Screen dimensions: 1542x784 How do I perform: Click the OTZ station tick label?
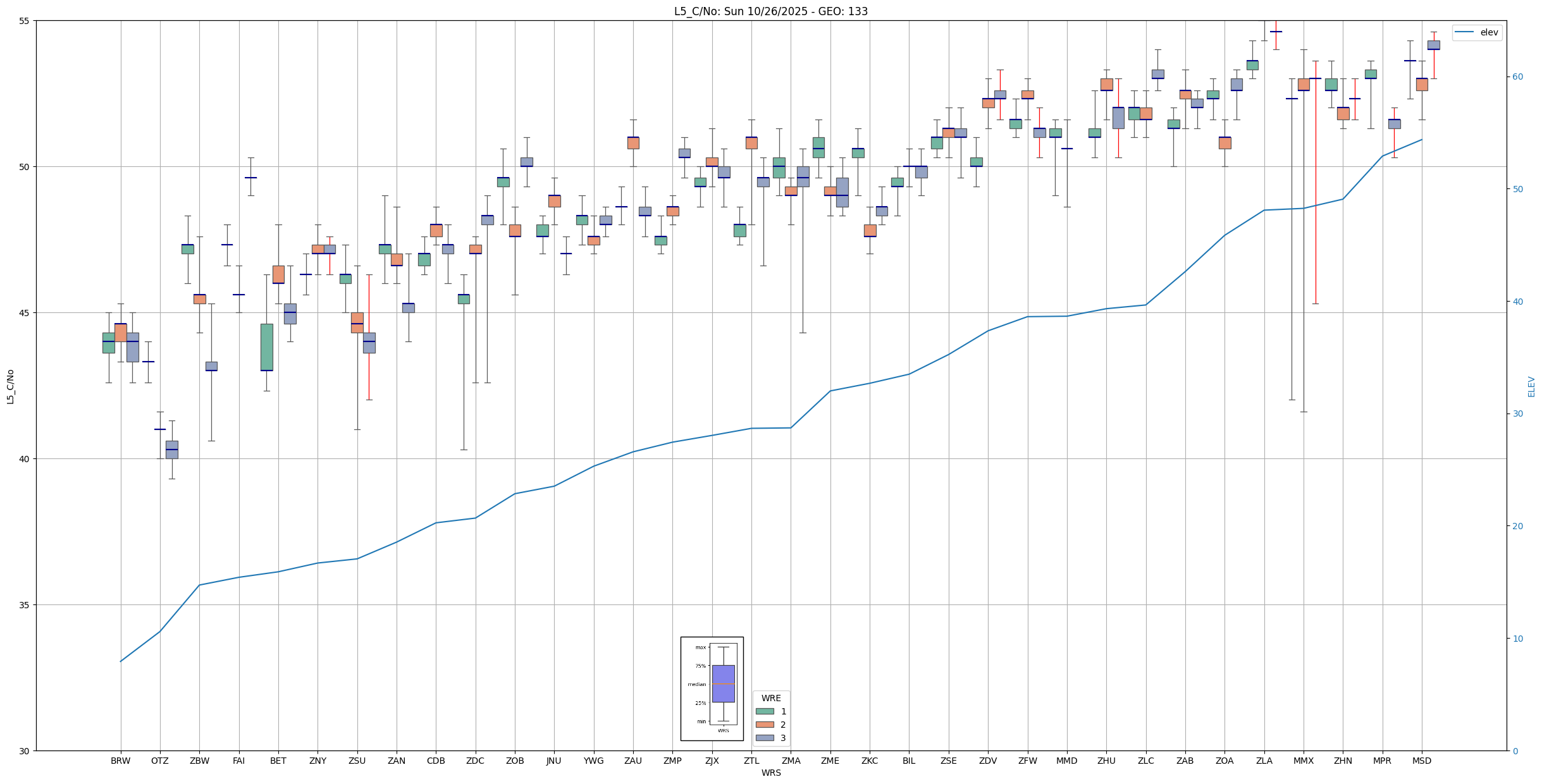tap(159, 761)
